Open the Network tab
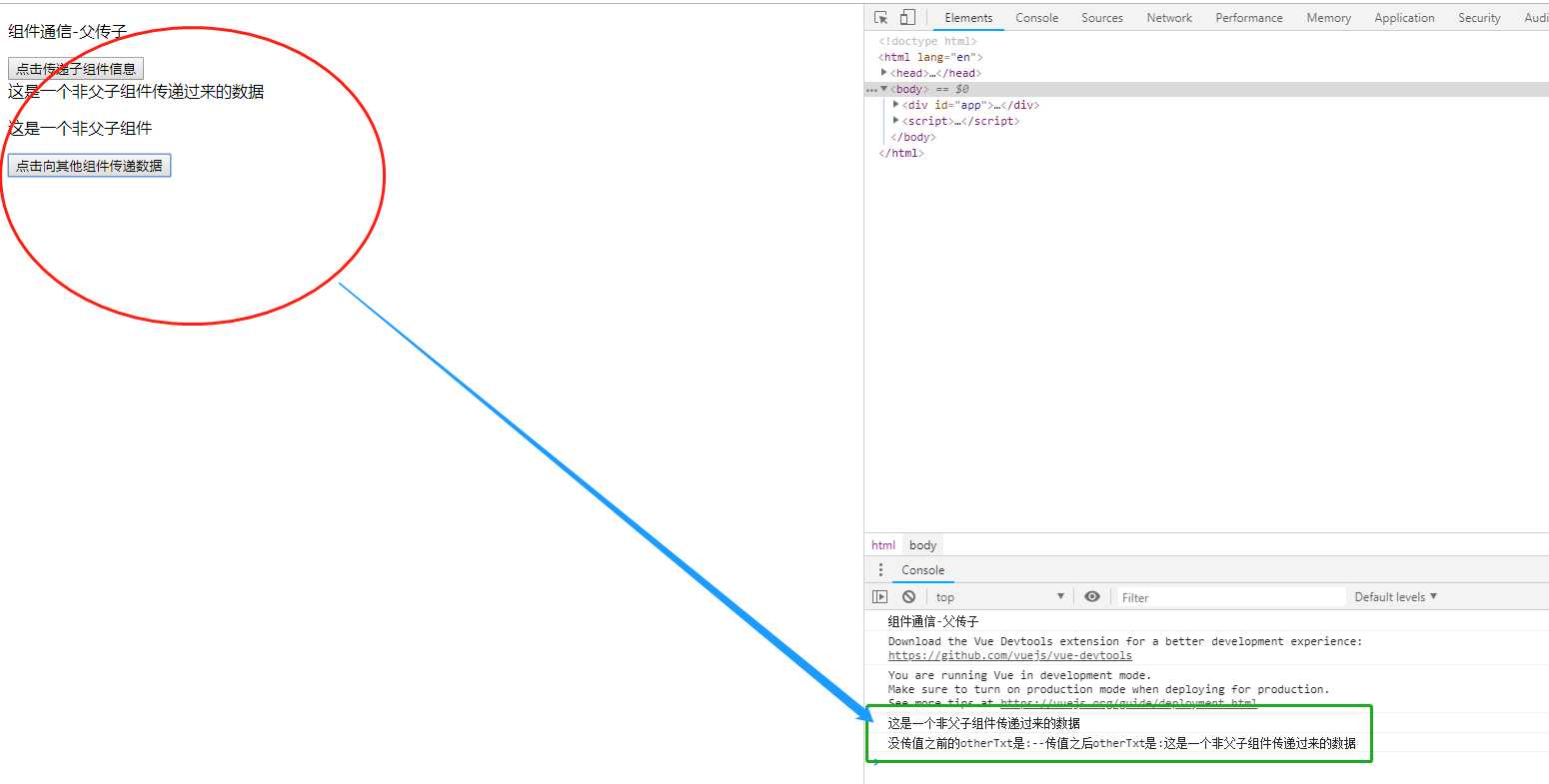This screenshot has height=784, width=1549. click(x=1169, y=18)
